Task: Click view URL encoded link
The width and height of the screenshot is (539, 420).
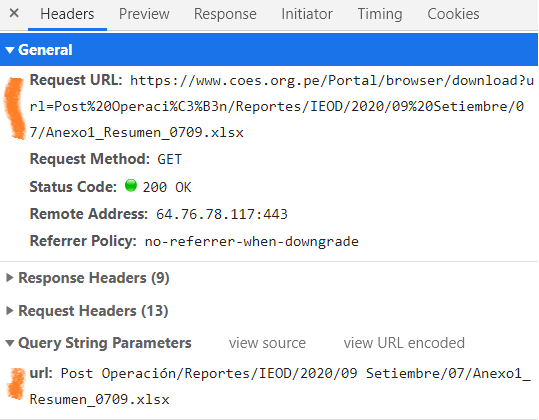Action: tap(404, 343)
